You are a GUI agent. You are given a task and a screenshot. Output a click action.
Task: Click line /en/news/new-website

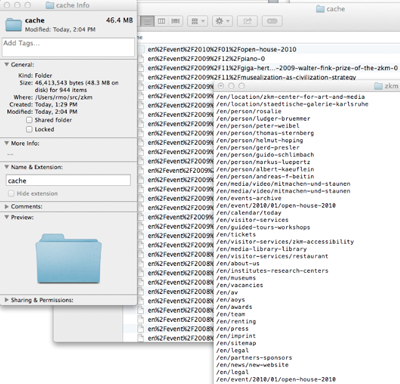tap(252, 365)
